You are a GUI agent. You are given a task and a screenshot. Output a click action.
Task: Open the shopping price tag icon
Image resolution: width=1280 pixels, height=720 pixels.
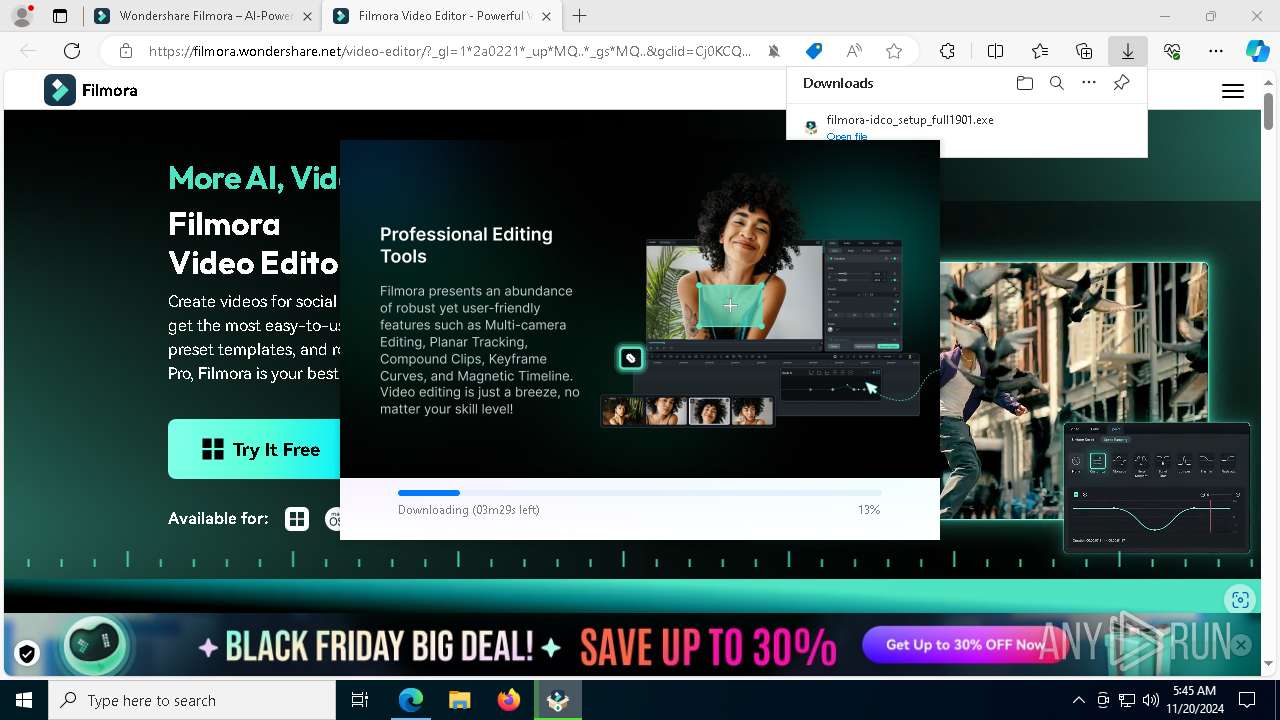[814, 51]
